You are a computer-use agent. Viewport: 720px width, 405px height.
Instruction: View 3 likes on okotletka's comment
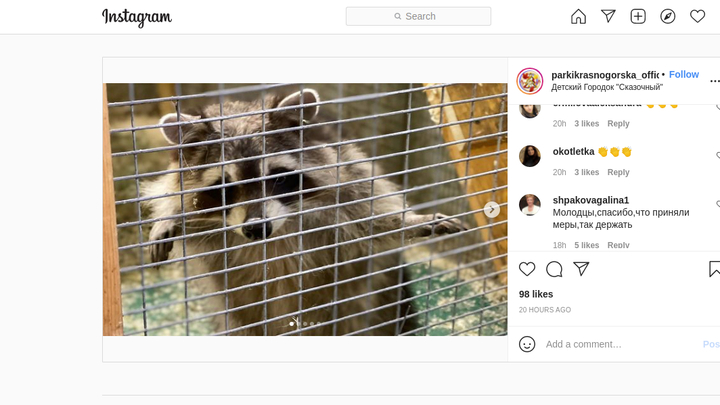coord(586,172)
